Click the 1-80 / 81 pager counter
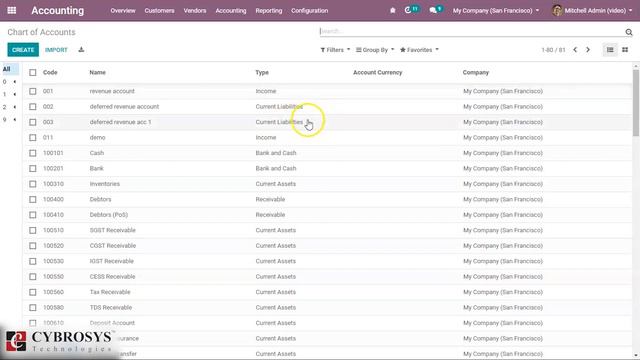 pyautogui.click(x=553, y=50)
